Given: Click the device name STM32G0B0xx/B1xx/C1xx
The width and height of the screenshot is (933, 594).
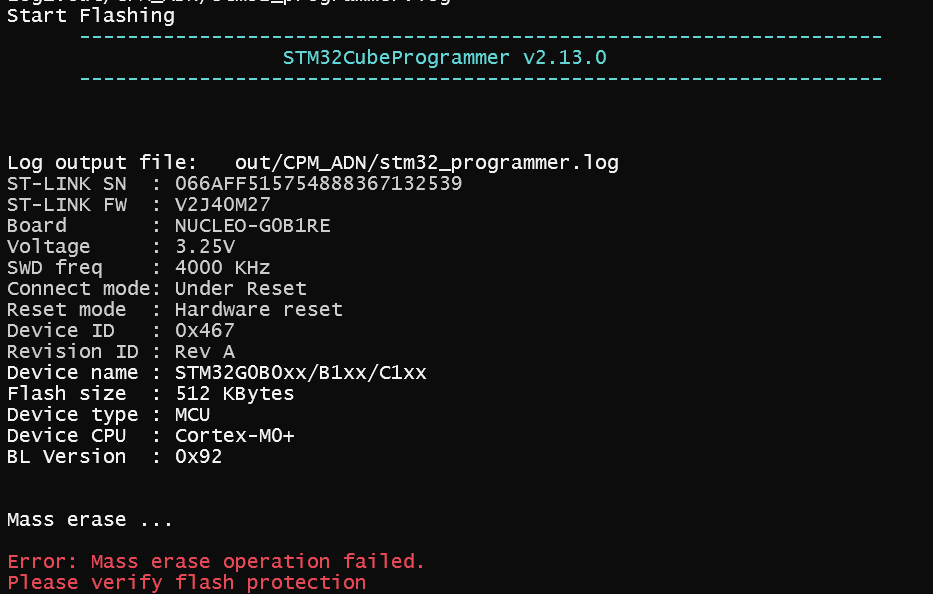Looking at the screenshot, I should coord(300,373).
